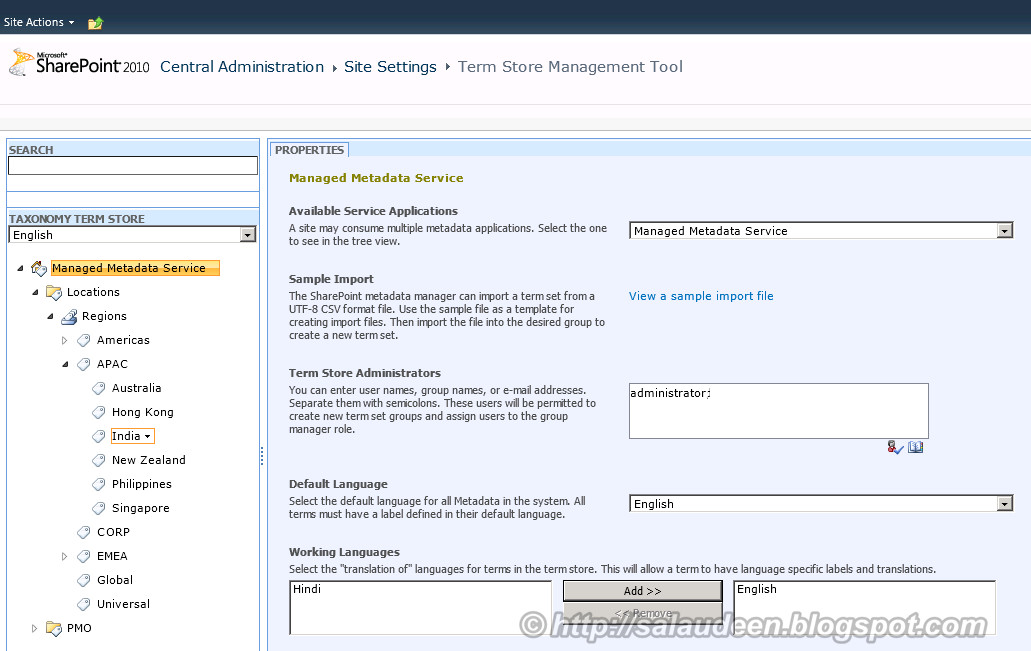Select the Hong Kong term label
1031x651 pixels.
point(143,412)
